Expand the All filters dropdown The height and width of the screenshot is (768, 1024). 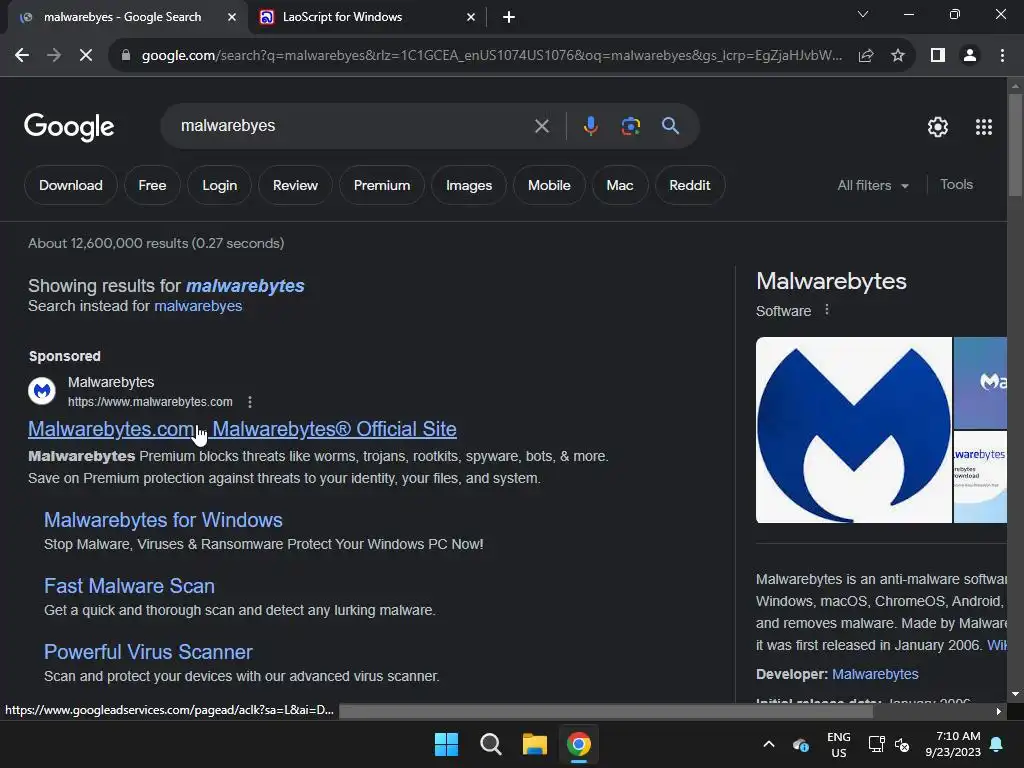(x=873, y=185)
